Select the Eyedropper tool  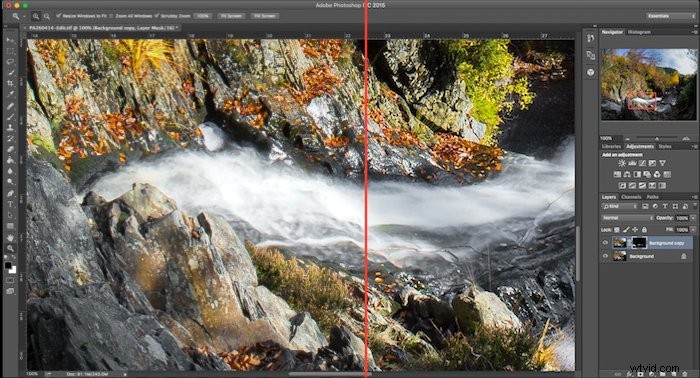click(10, 94)
